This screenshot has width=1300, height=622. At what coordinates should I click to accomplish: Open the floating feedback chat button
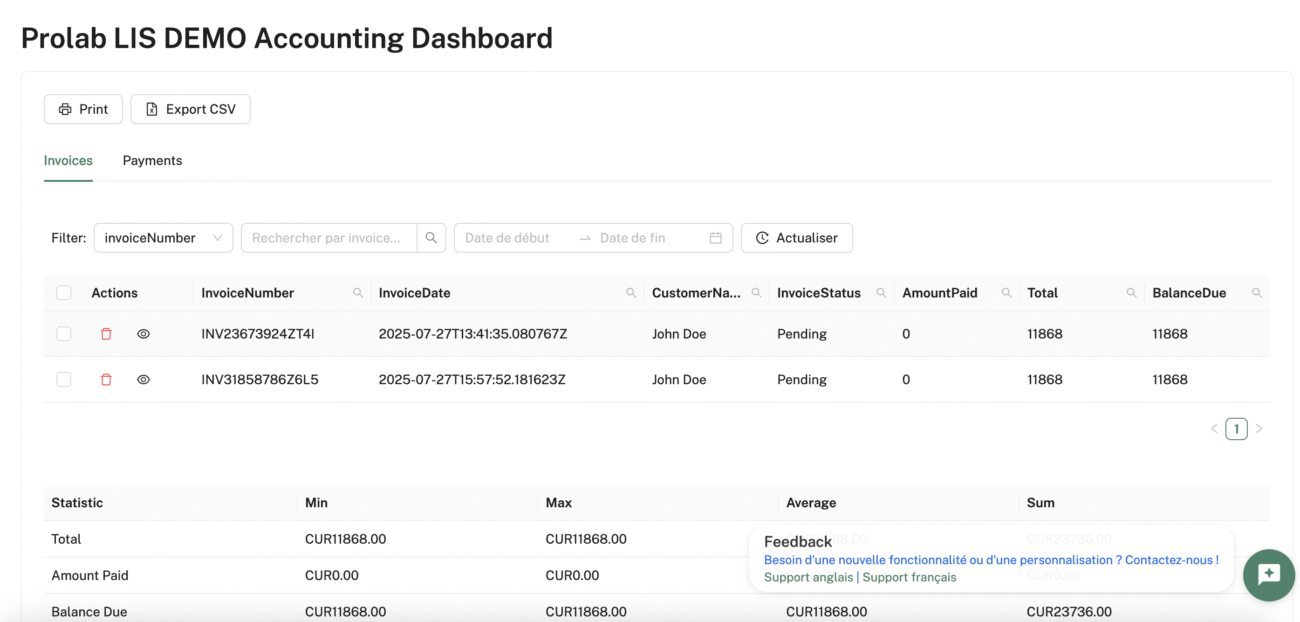click(1269, 575)
